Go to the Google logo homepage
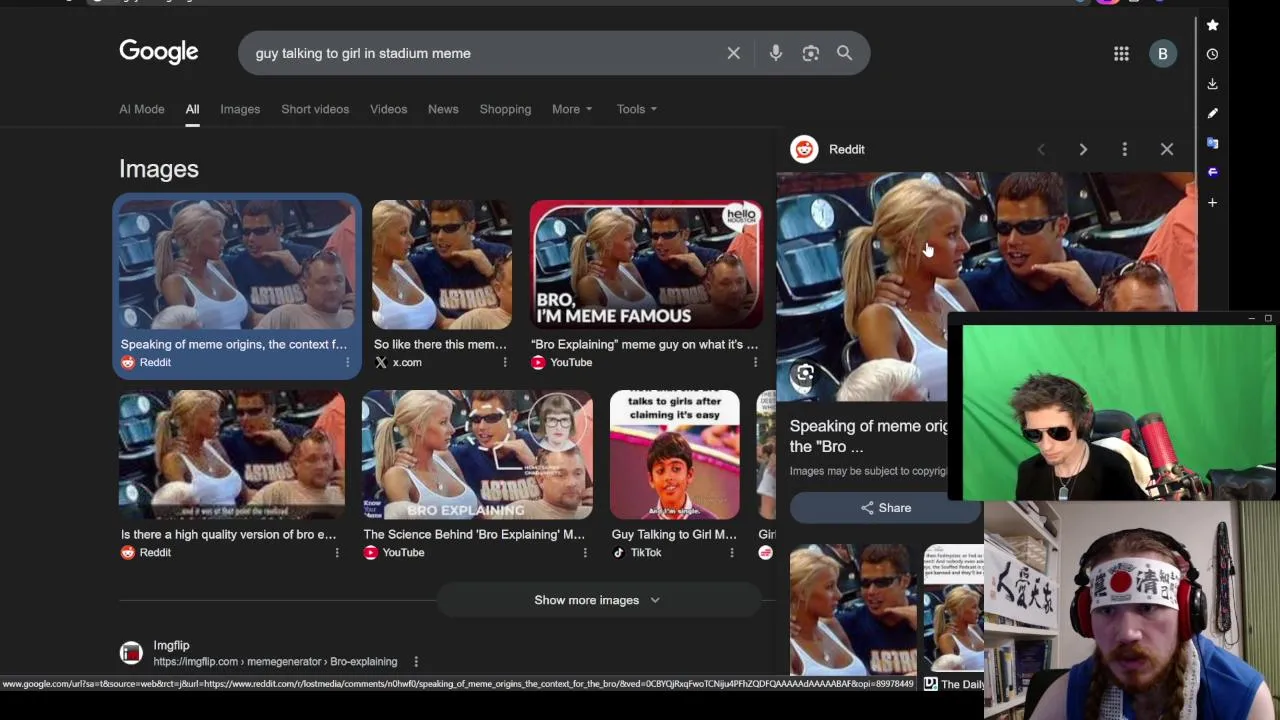The image size is (1280, 720). tap(159, 52)
